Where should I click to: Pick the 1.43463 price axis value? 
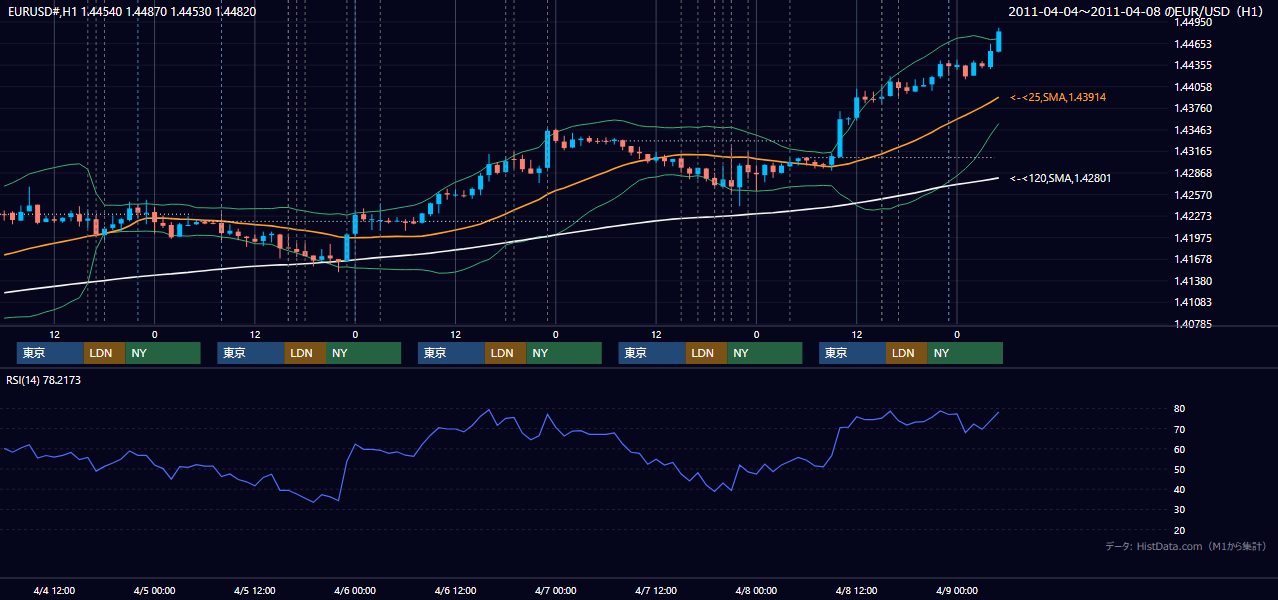click(1192, 130)
